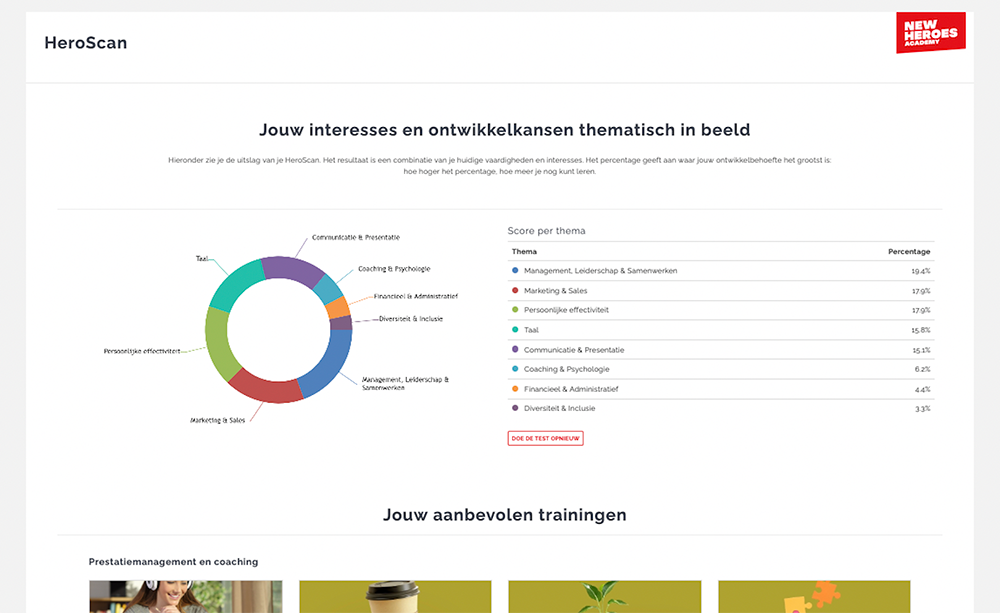Click the 'Coaching & Psychologie' chart label
The image size is (1000, 613).
[x=394, y=269]
